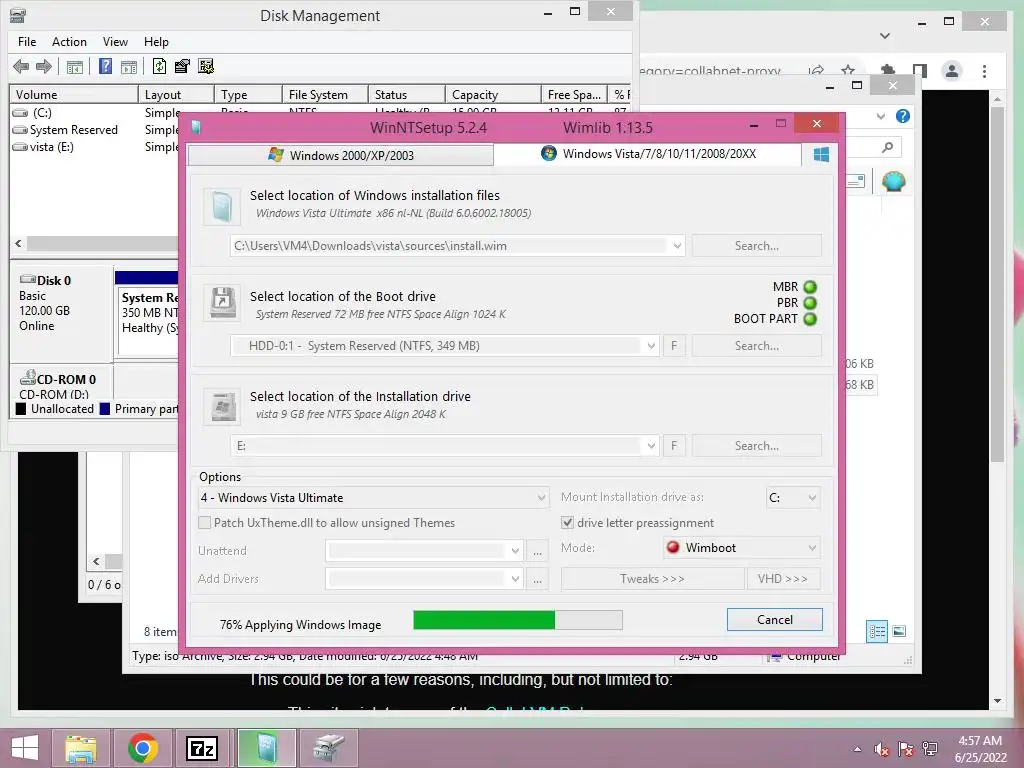Screen dimensions: 1024x768
Task: Open the blue Help icon in Disk Management toolbar
Action: pos(105,66)
